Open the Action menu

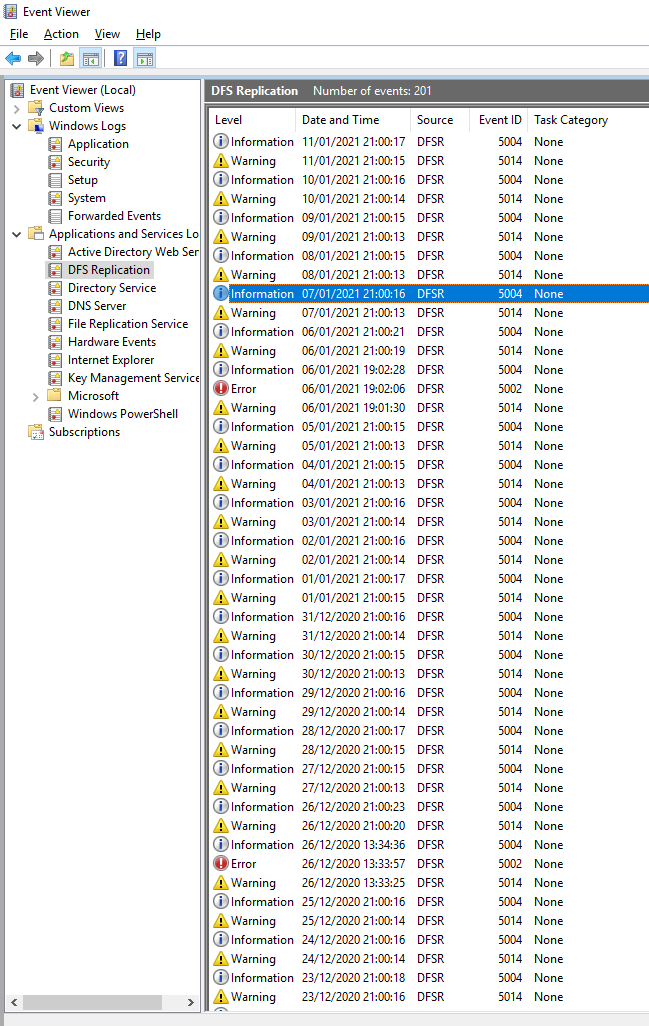tap(61, 34)
